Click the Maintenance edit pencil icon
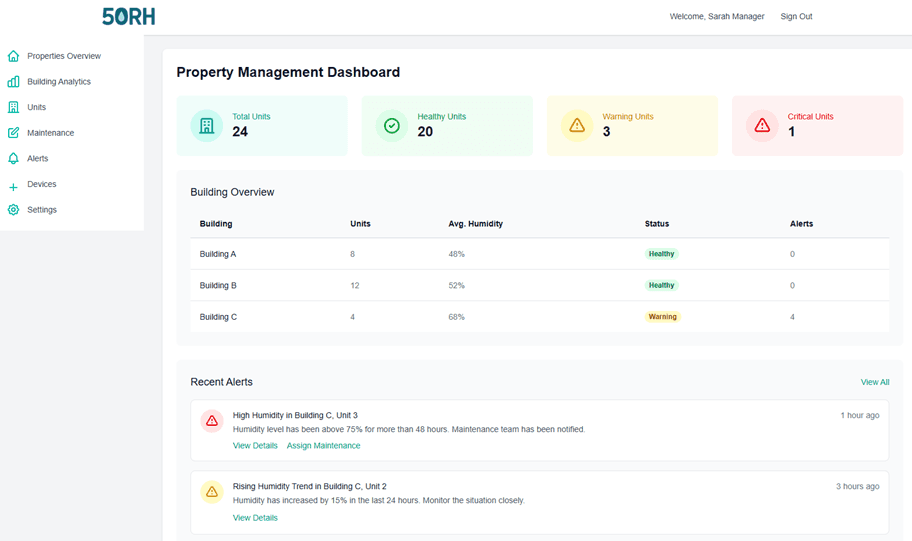The width and height of the screenshot is (912, 541). (x=13, y=133)
